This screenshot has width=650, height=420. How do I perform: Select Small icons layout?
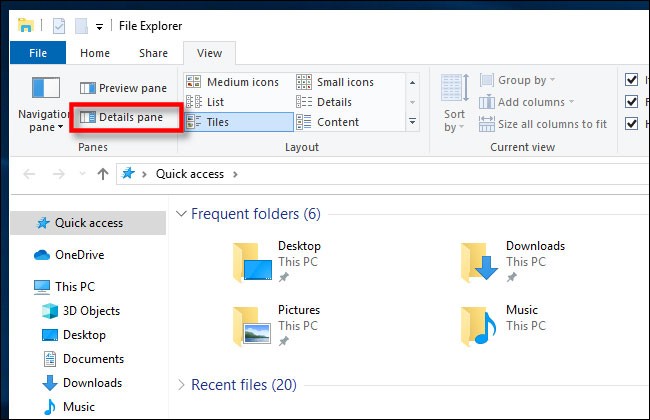340,82
